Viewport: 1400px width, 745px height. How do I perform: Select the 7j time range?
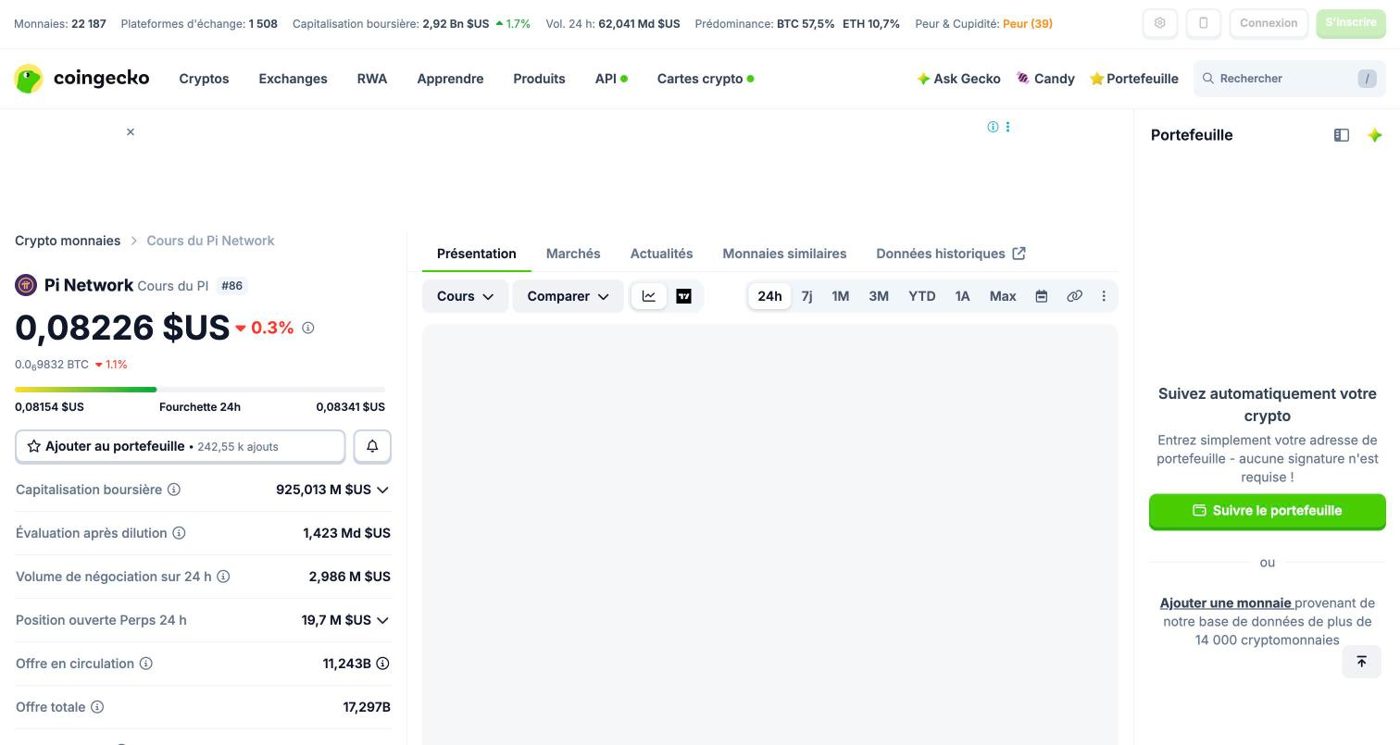pyautogui.click(x=807, y=296)
